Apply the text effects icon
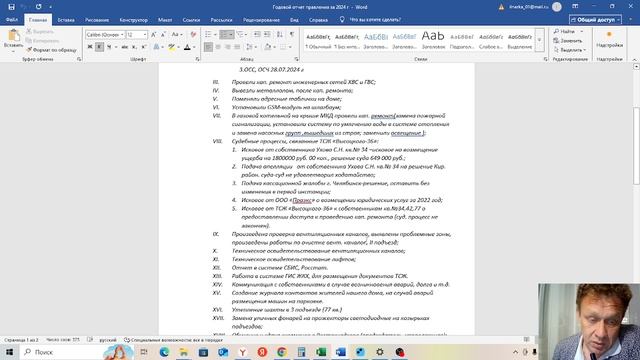This screenshot has width=640, height=360. click(156, 47)
